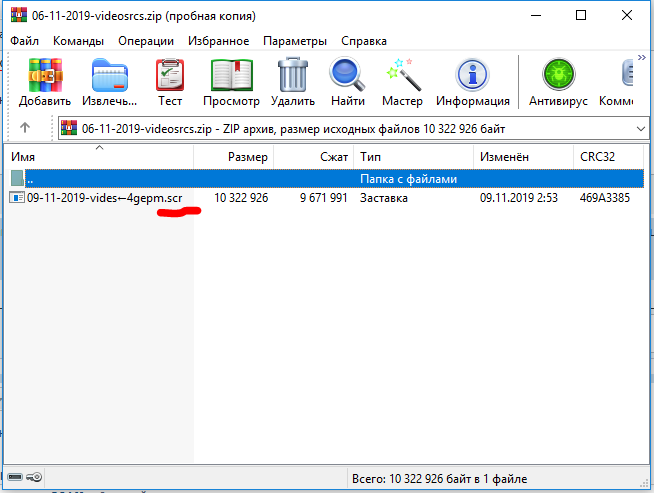Click the Папка с файлами type cell
The width and height of the screenshot is (654, 493).
408,179
